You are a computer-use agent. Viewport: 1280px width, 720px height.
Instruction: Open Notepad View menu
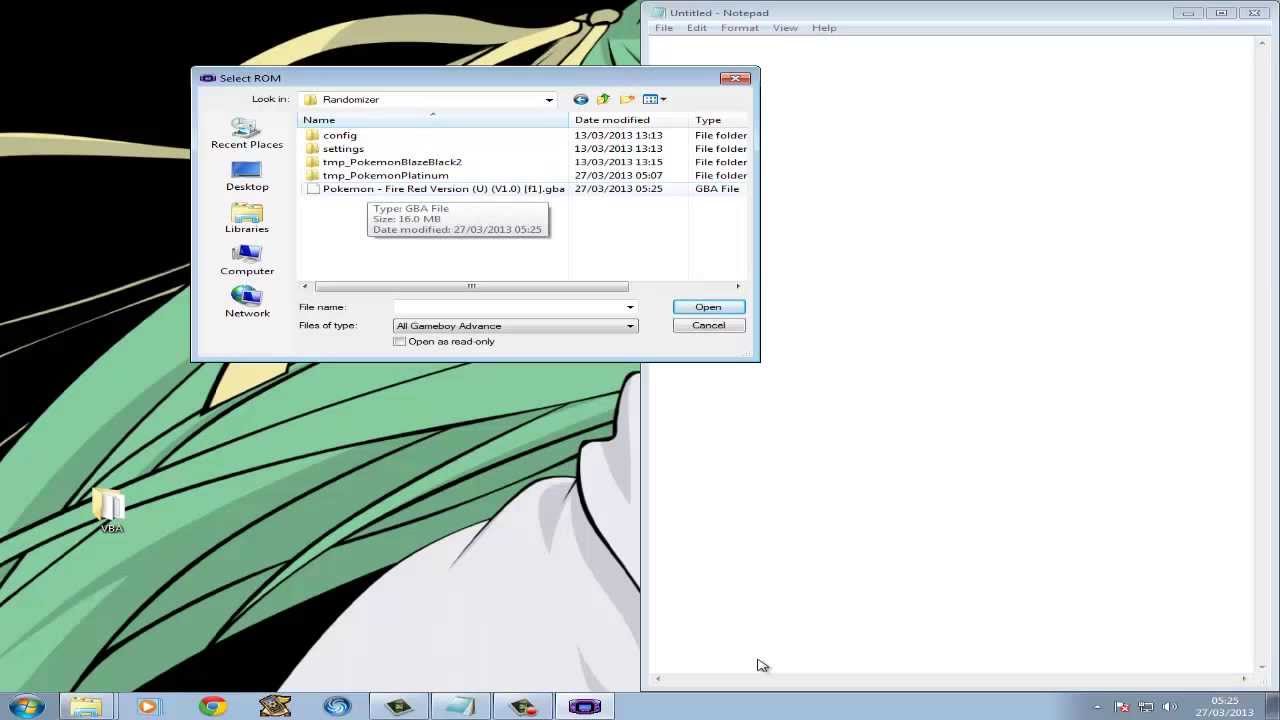tap(785, 28)
